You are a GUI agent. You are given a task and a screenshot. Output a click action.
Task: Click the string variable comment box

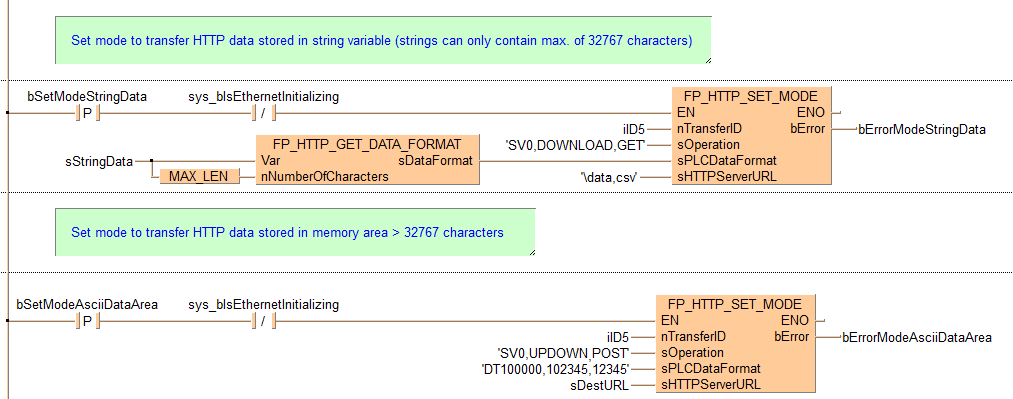click(x=383, y=40)
